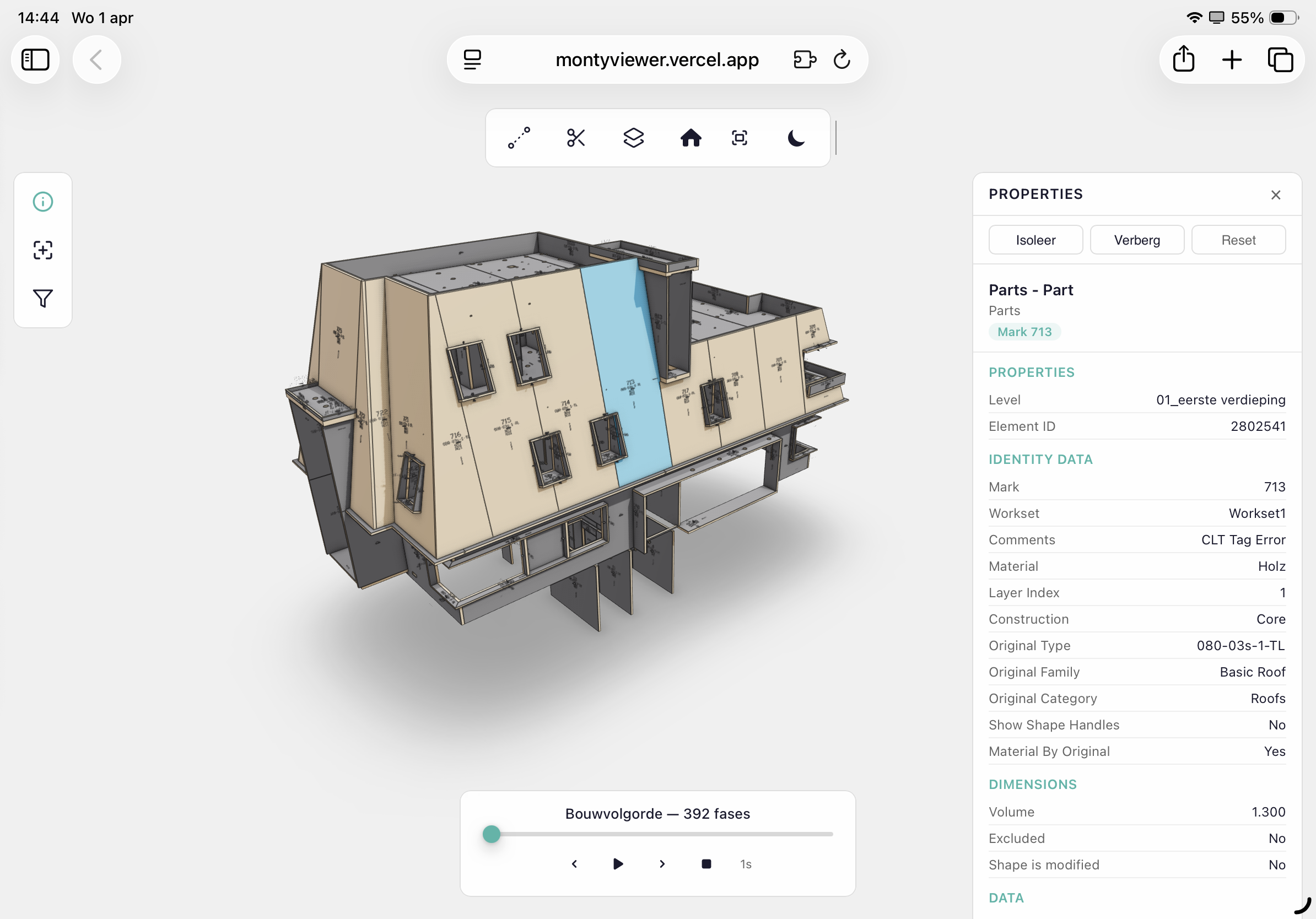Click the selection box plus icon
Image resolution: width=1316 pixels, height=919 pixels.
(43, 250)
